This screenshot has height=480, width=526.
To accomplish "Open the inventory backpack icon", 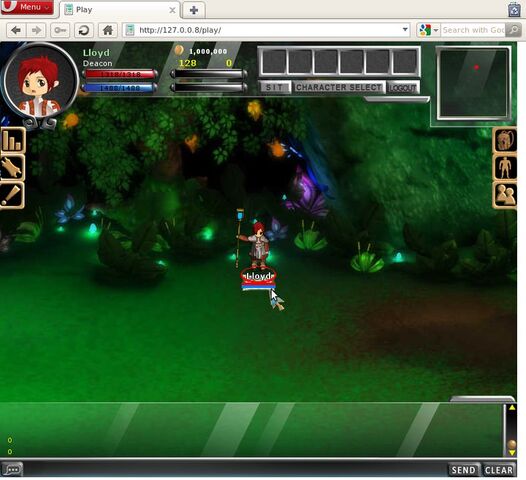I will pyautogui.click(x=505, y=140).
